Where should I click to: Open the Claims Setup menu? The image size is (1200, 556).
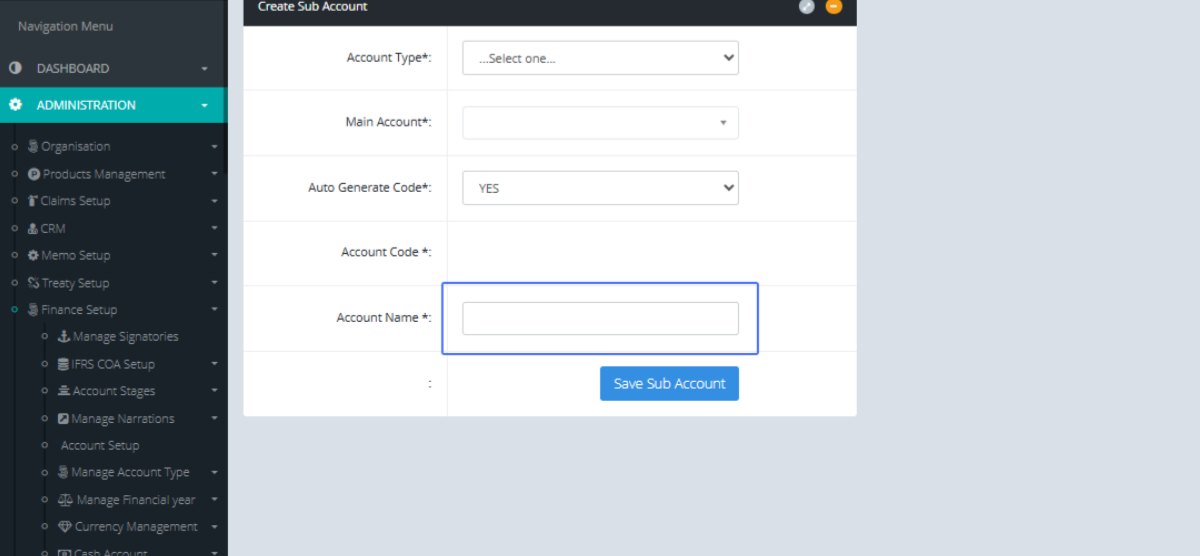75,201
